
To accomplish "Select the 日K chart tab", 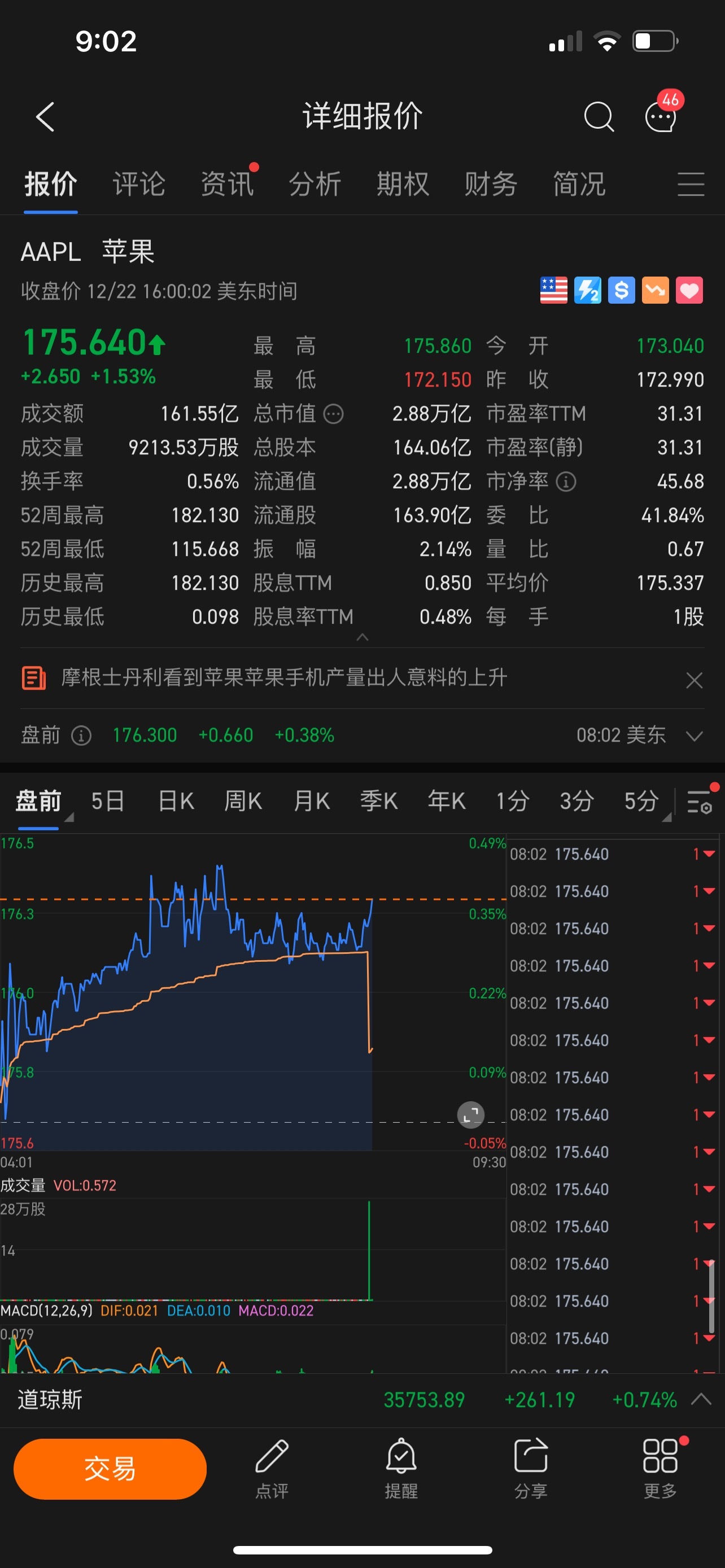I will click(x=176, y=801).
